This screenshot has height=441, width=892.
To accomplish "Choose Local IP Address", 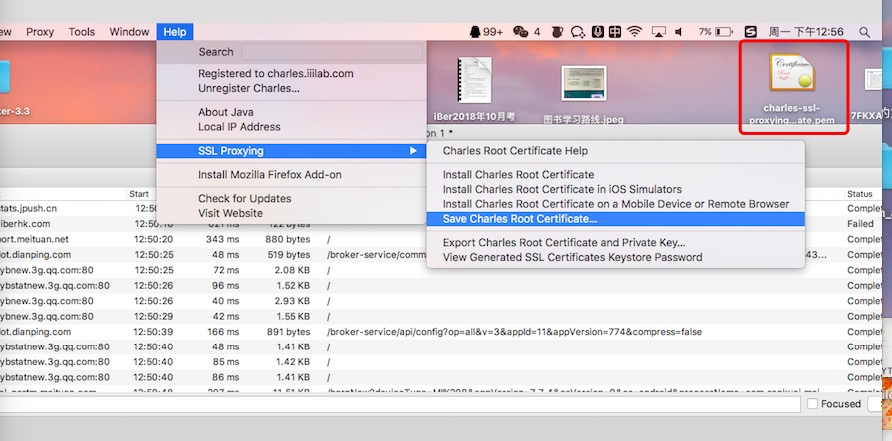I will (239, 127).
